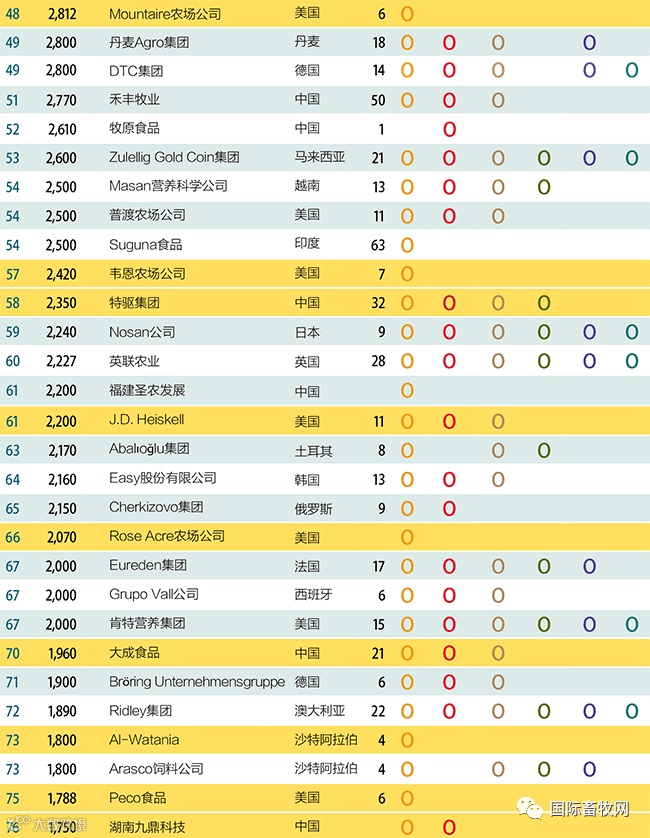Select the 丹麦Agro集团 company cell

pyautogui.click(x=149, y=42)
